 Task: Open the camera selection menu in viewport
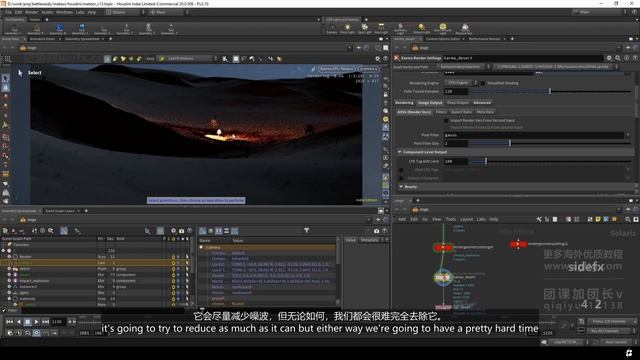coord(369,69)
